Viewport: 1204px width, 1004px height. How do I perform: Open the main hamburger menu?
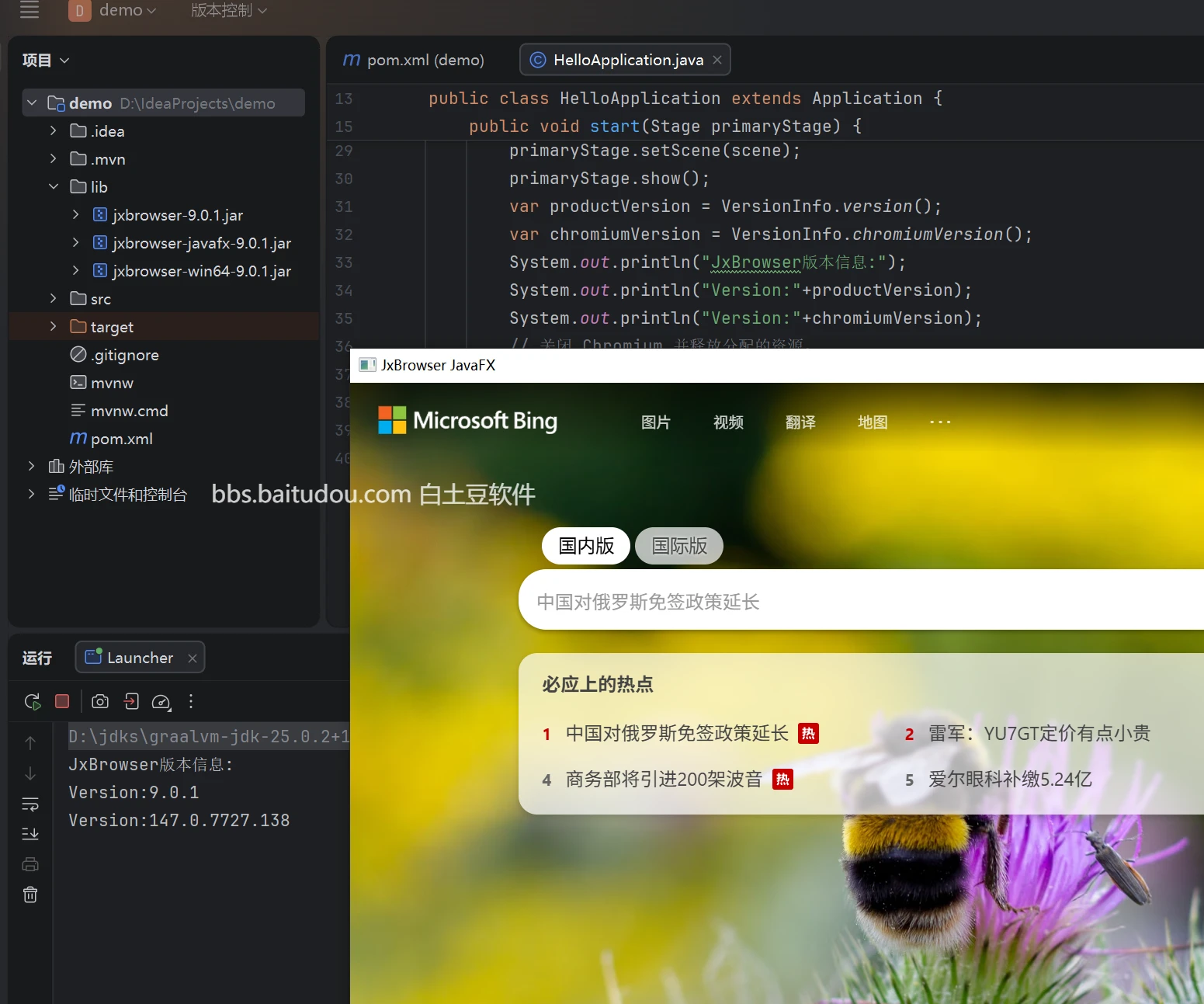(x=29, y=10)
